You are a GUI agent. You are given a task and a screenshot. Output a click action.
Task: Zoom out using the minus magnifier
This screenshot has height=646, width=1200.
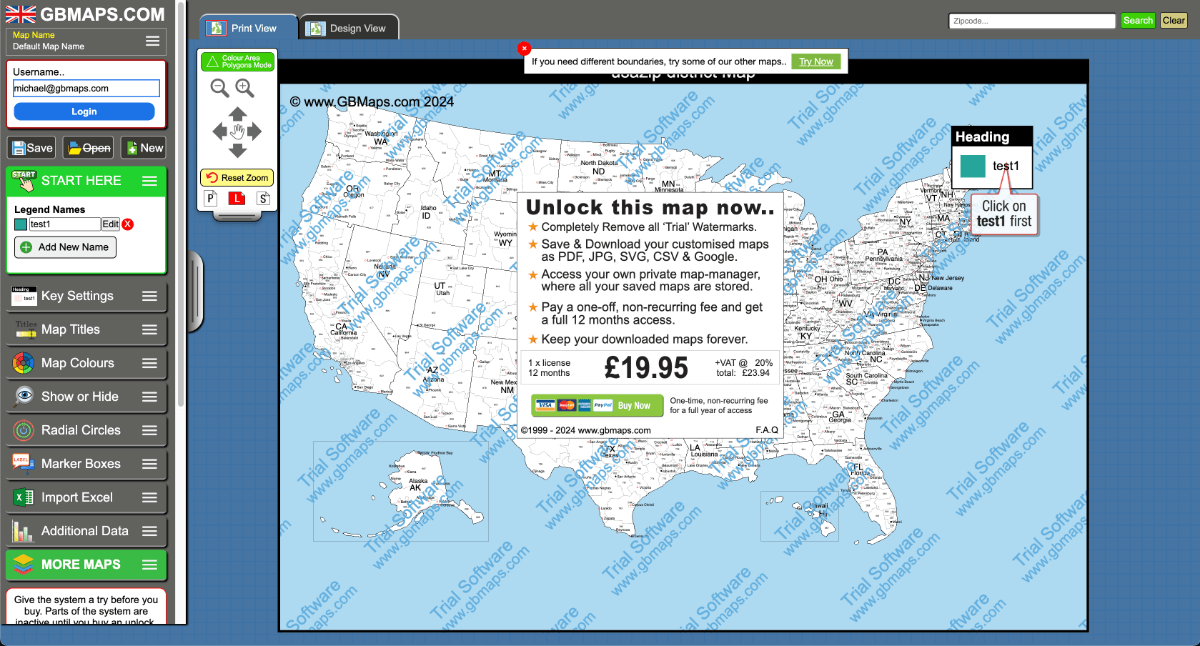coord(219,88)
